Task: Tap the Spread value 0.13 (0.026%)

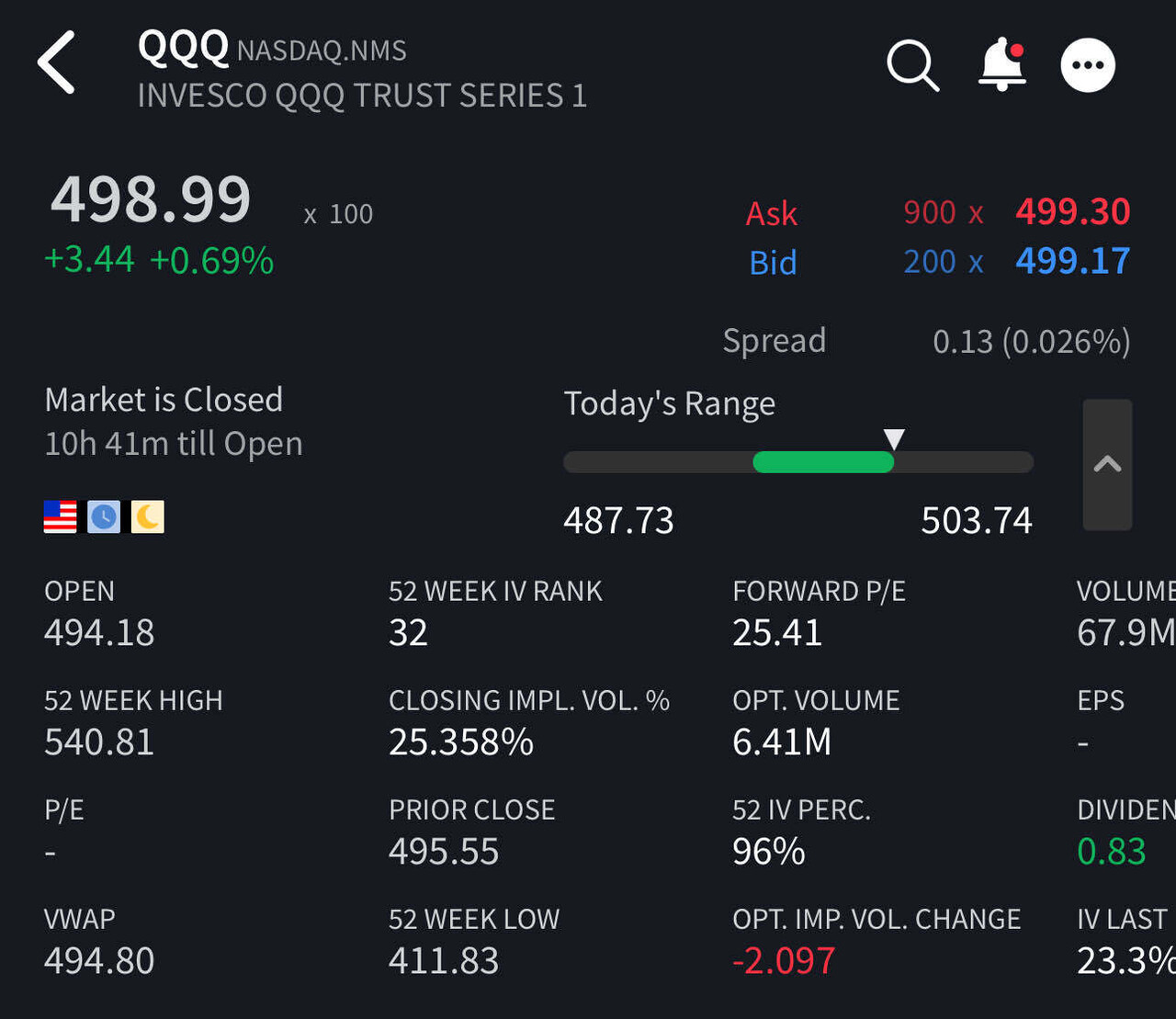Action: point(1031,342)
